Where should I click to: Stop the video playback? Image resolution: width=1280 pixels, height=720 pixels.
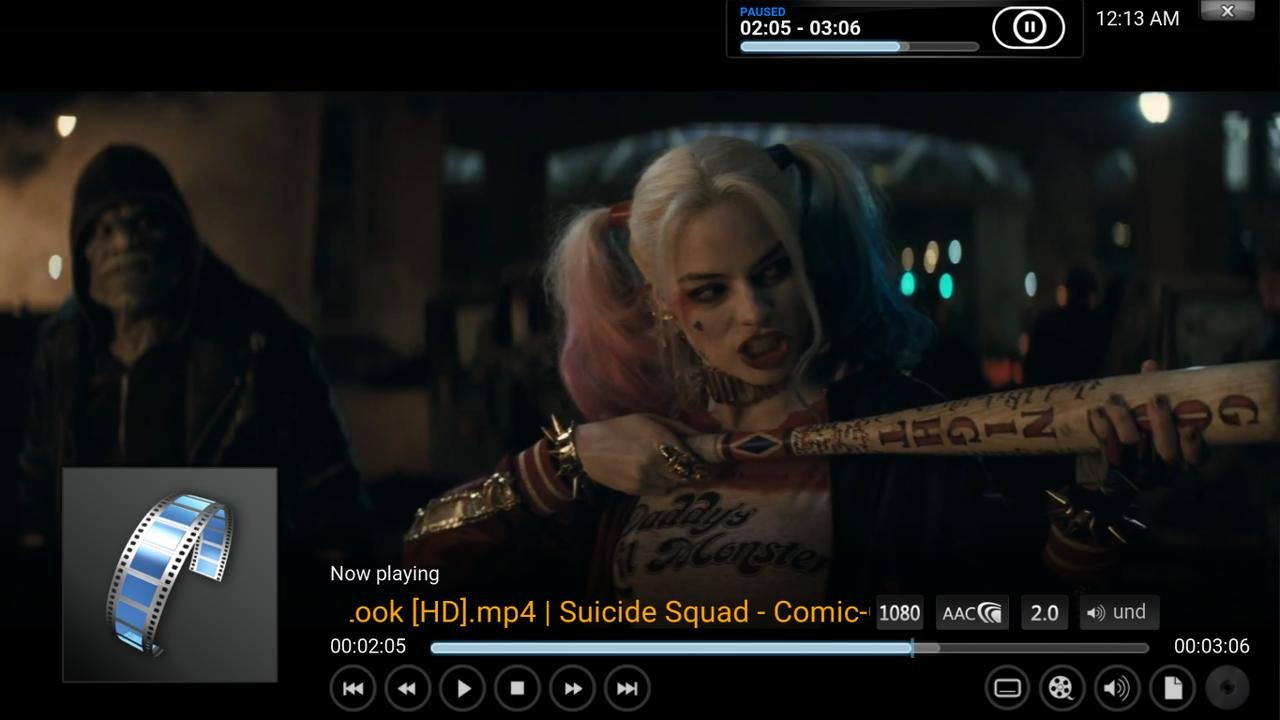click(517, 688)
